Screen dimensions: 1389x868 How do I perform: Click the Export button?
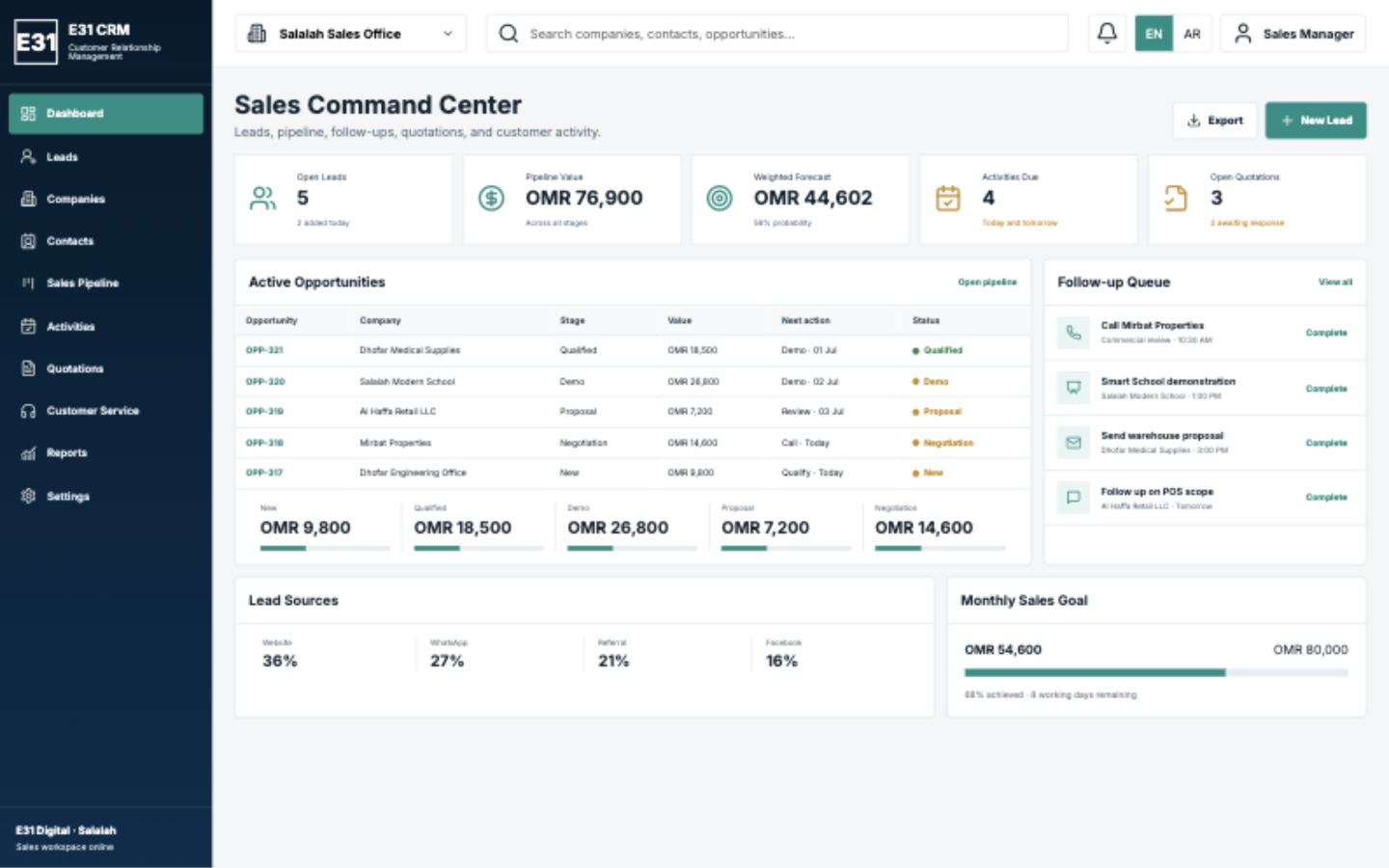click(1214, 121)
